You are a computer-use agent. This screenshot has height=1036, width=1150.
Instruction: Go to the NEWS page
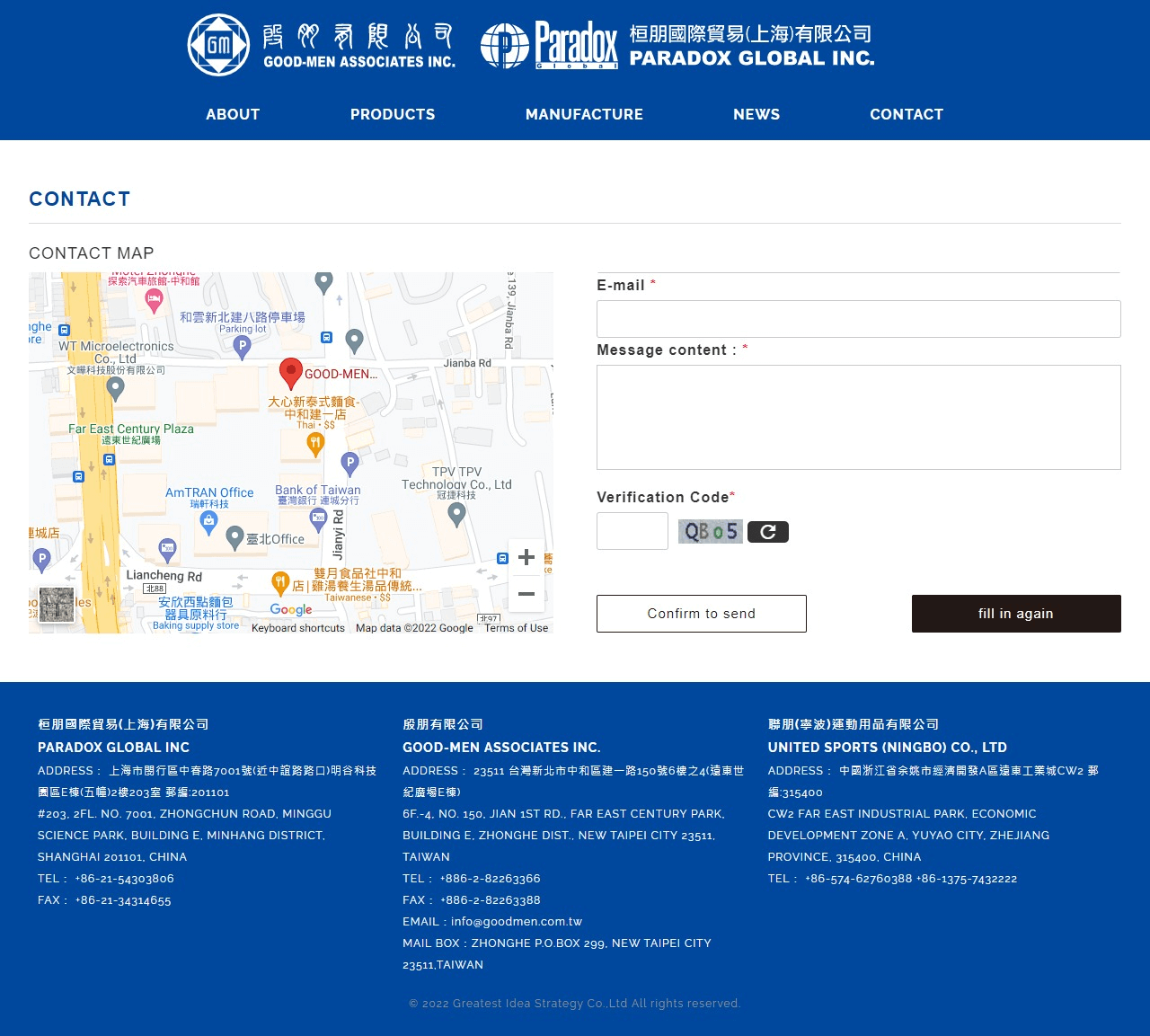[x=756, y=114]
